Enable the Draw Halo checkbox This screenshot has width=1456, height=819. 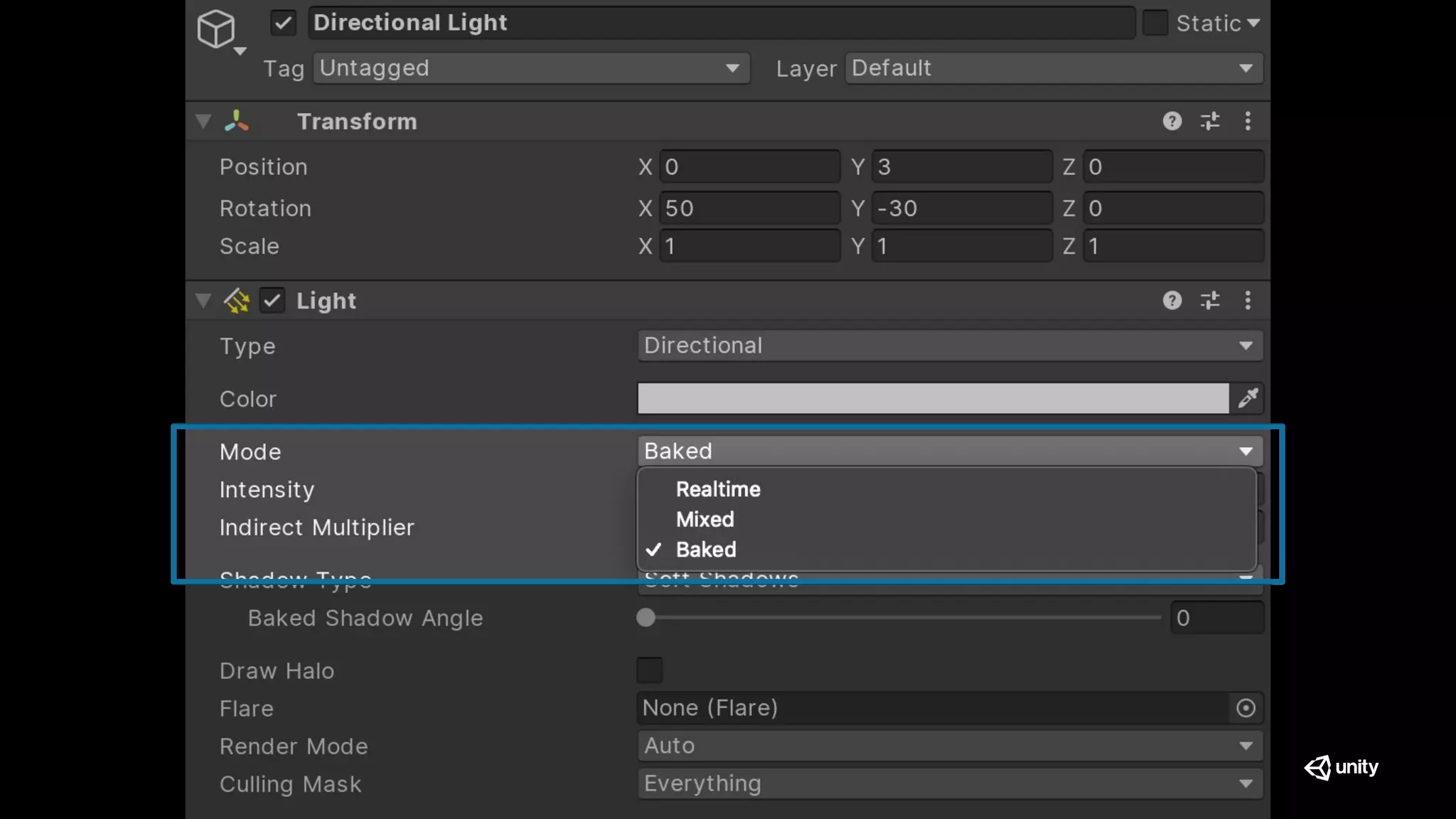tap(649, 670)
